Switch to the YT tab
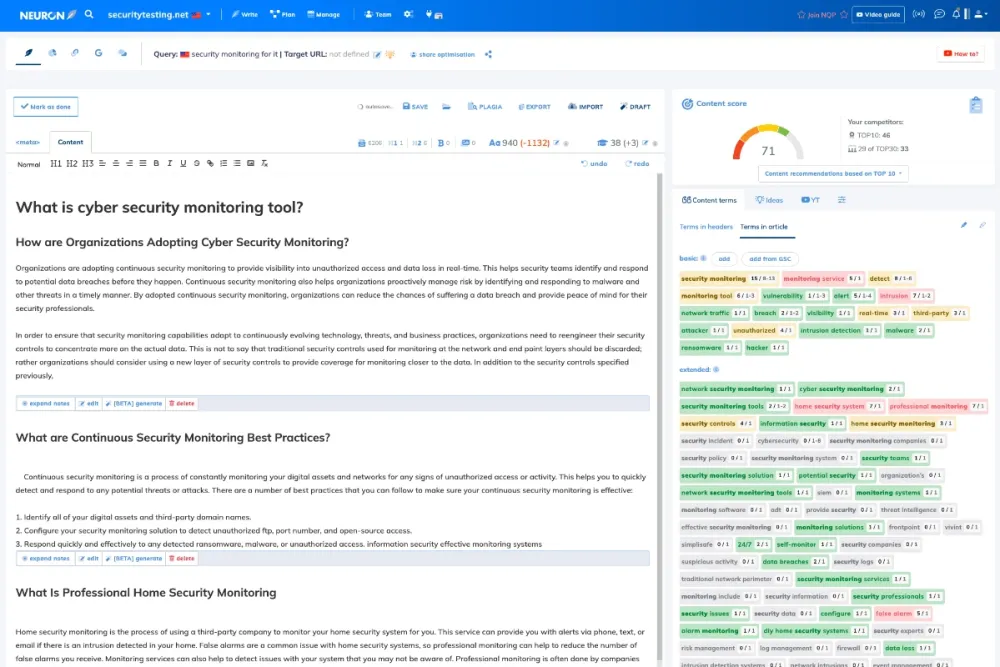The image size is (1000, 667). (811, 200)
